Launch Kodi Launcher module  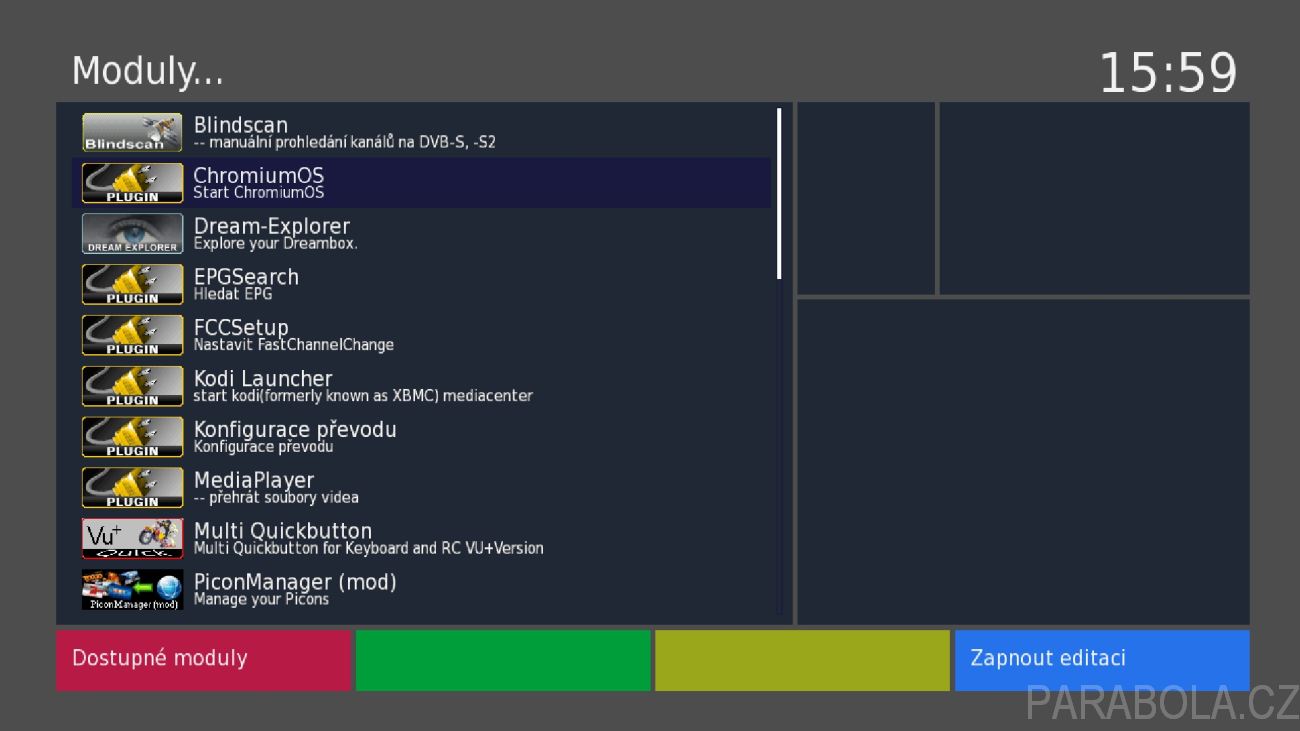[x=263, y=379]
